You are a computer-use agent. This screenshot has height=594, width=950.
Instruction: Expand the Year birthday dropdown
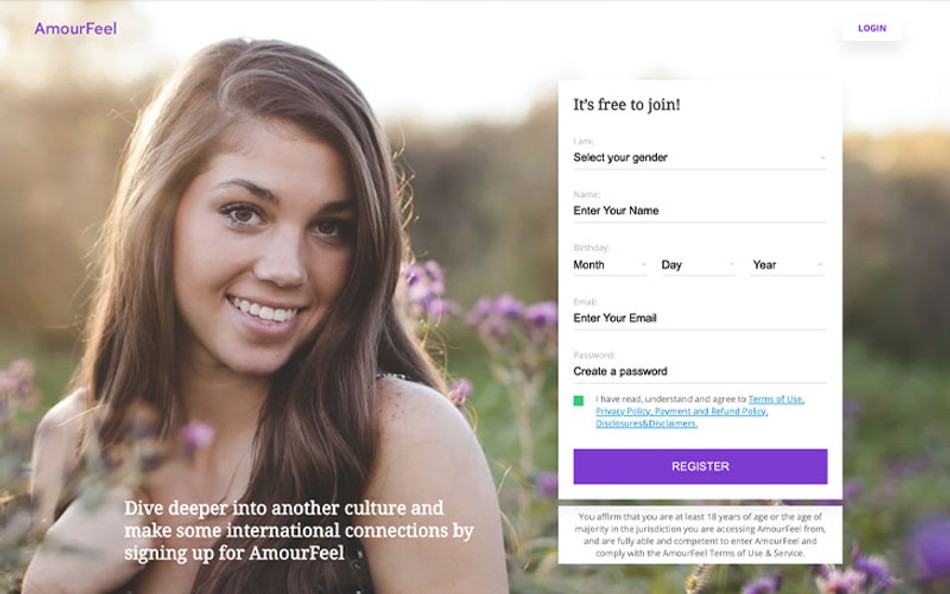[x=788, y=265]
